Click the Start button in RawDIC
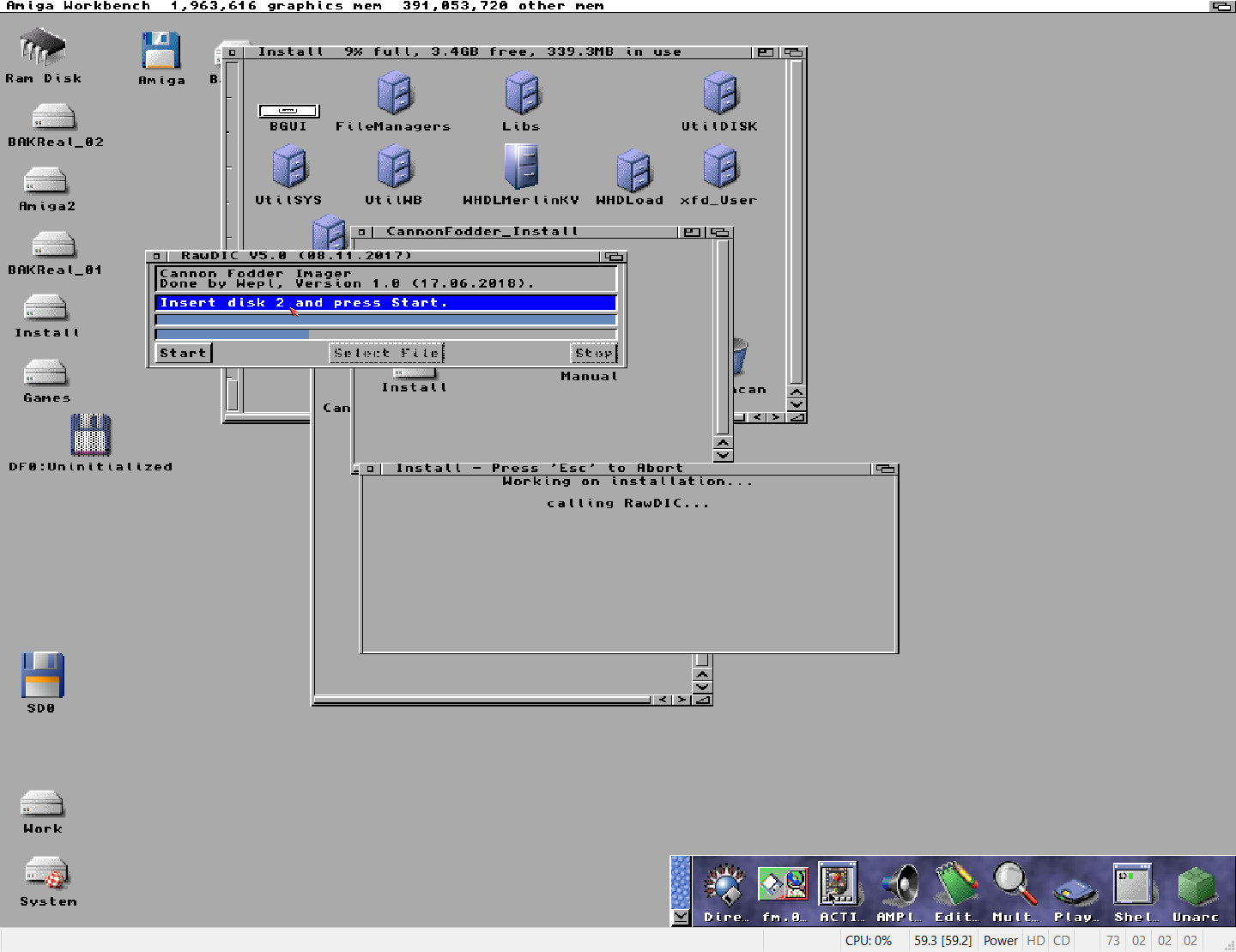Screen dimensions: 1236x952 click(x=184, y=353)
